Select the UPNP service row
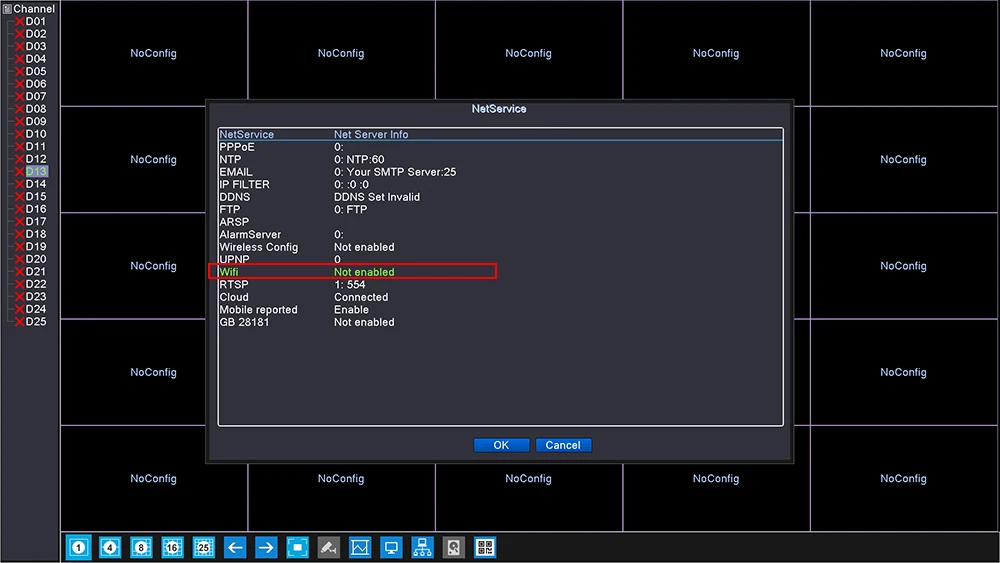1000x563 pixels. coord(501,260)
